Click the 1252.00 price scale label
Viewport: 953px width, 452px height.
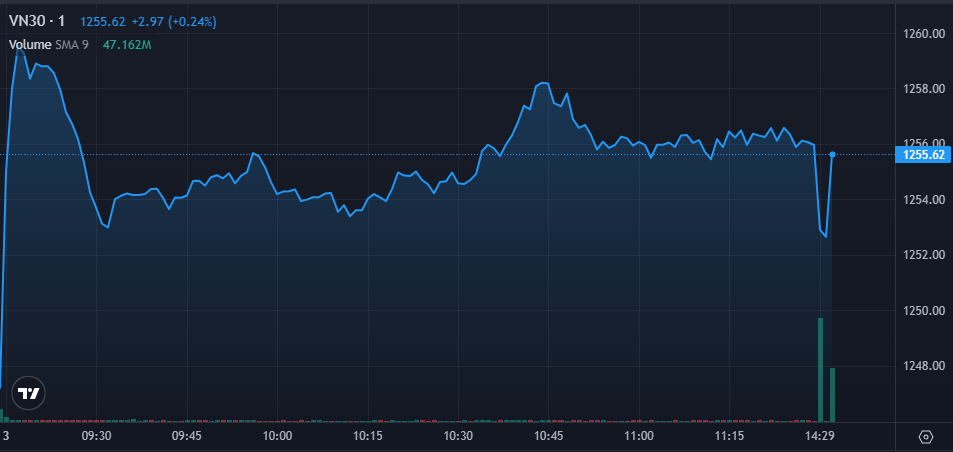pyautogui.click(x=924, y=254)
